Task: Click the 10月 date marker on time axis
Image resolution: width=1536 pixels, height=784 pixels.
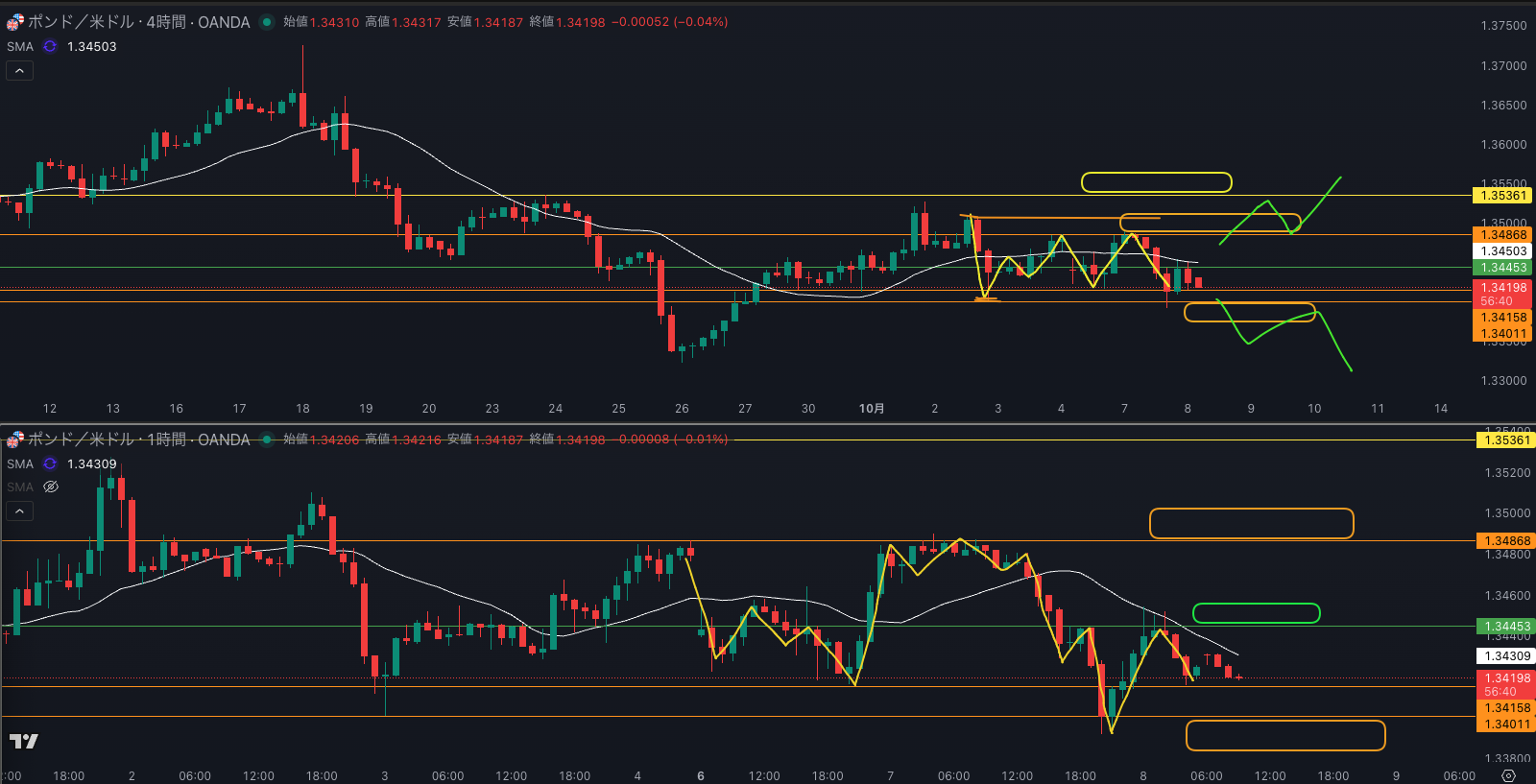Action: pos(871,408)
